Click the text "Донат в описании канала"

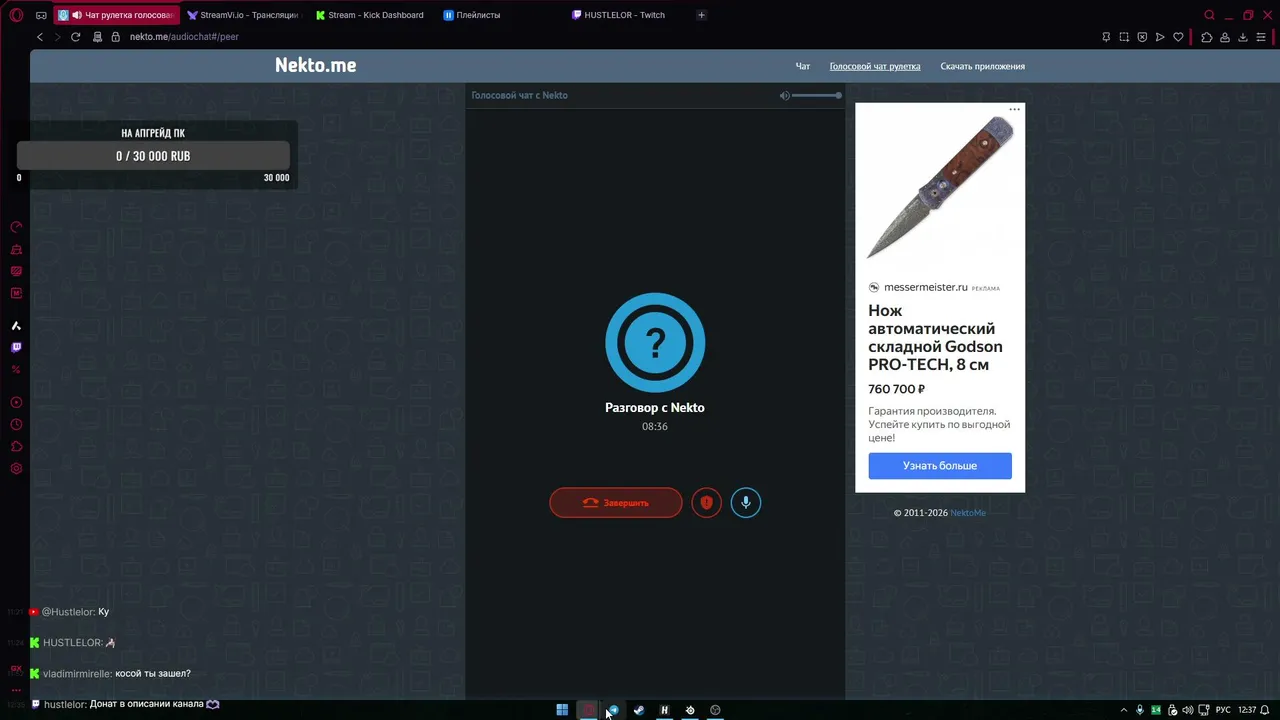click(146, 704)
